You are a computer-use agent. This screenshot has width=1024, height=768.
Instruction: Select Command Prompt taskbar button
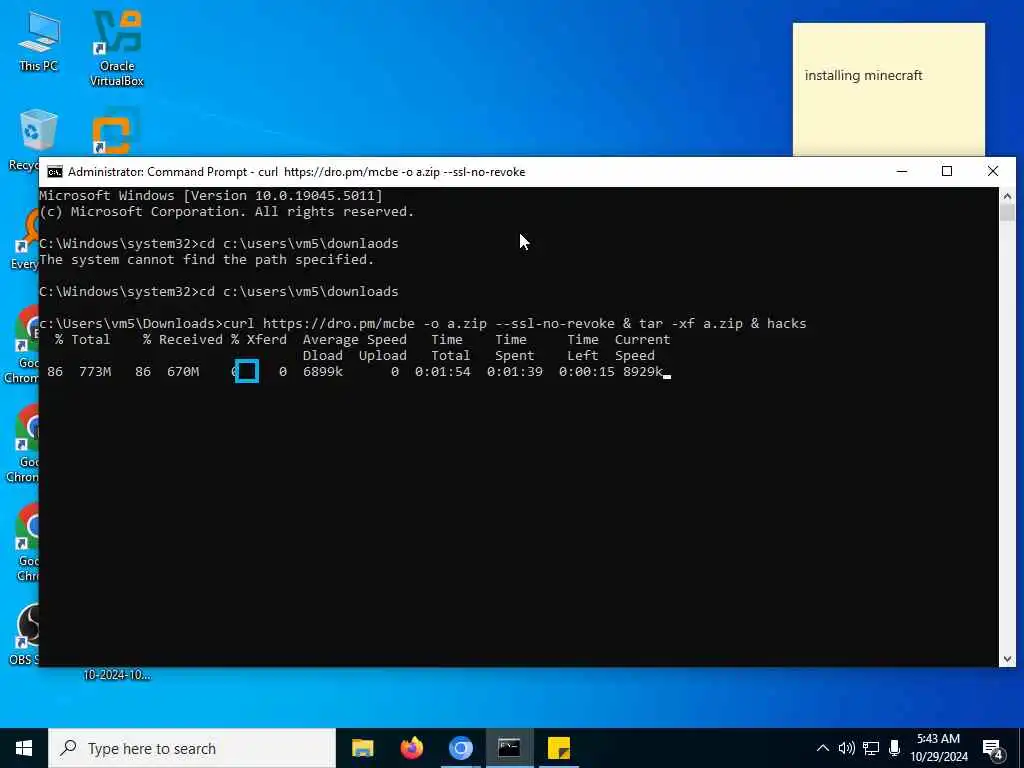coord(509,748)
